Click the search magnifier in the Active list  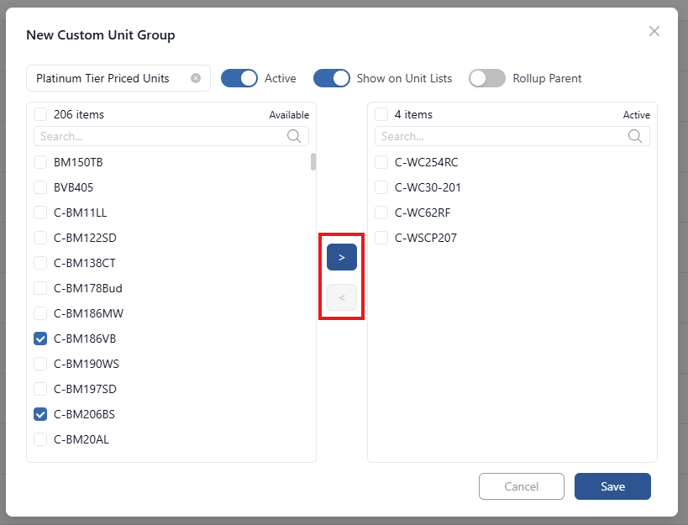[x=634, y=136]
